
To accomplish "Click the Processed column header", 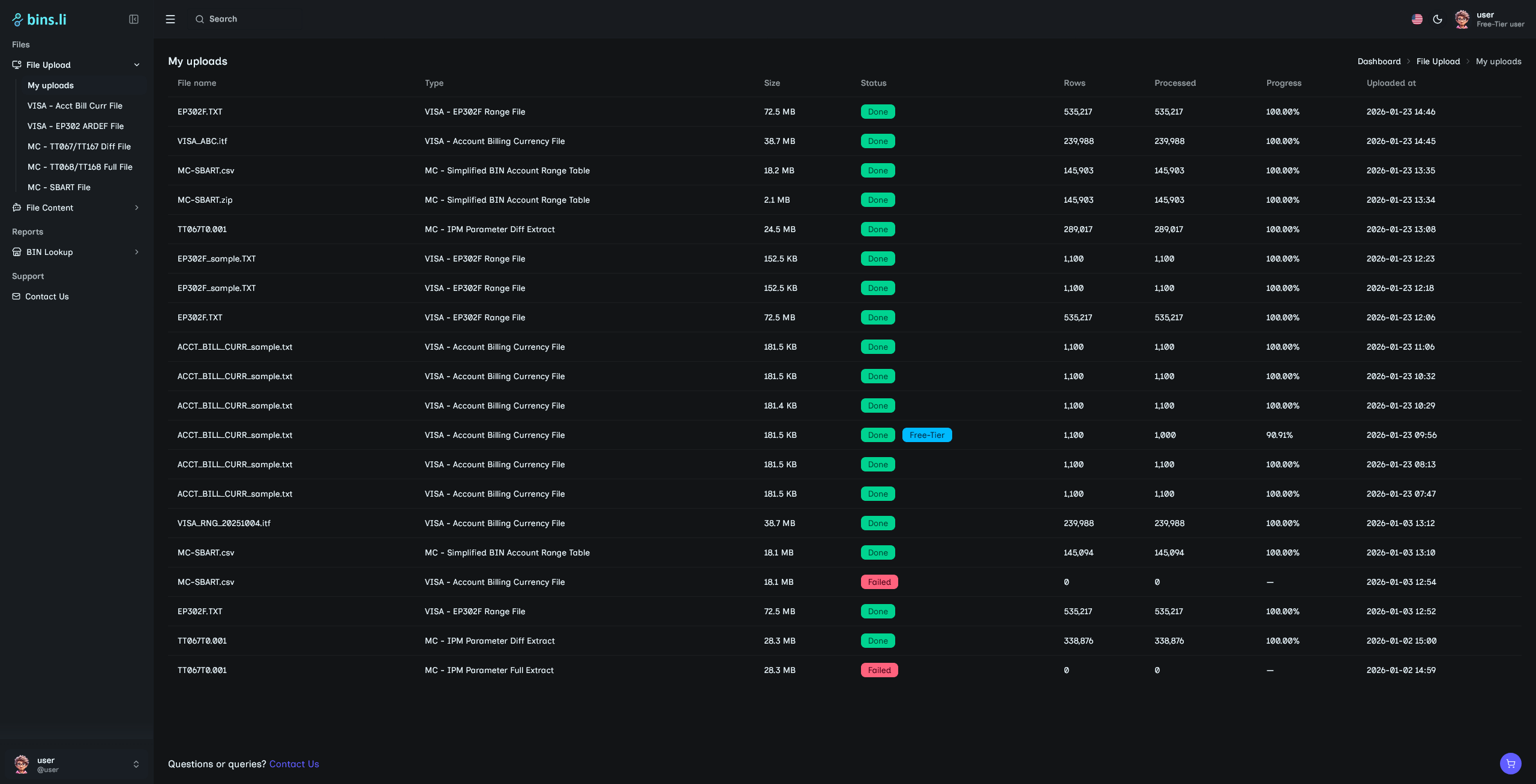I will pos(1175,83).
